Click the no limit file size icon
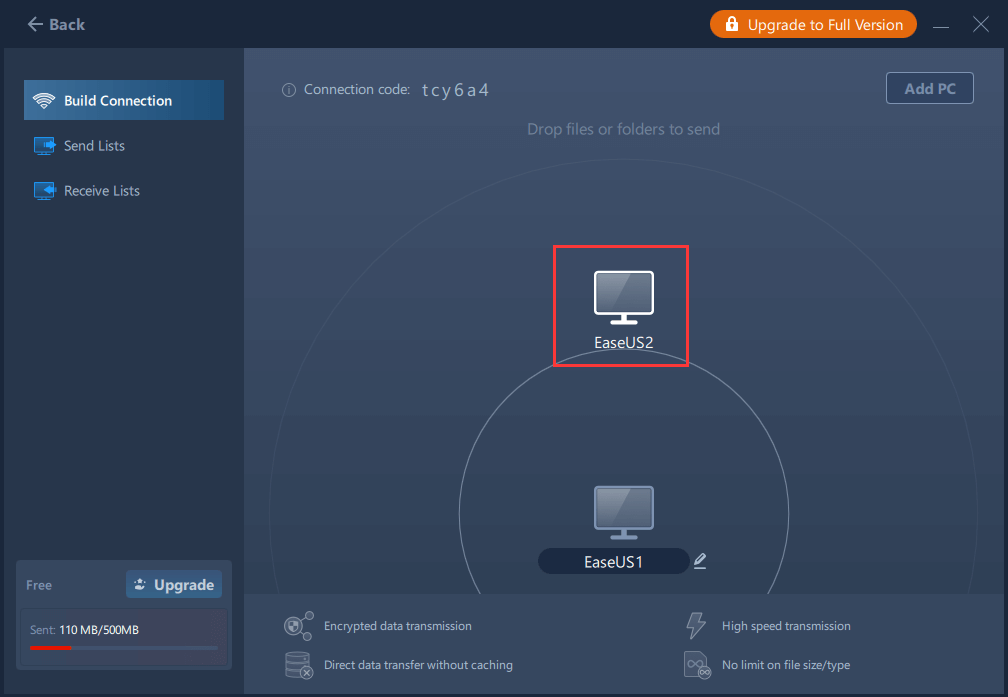Screen dimensions: 1008x697 (x=697, y=665)
